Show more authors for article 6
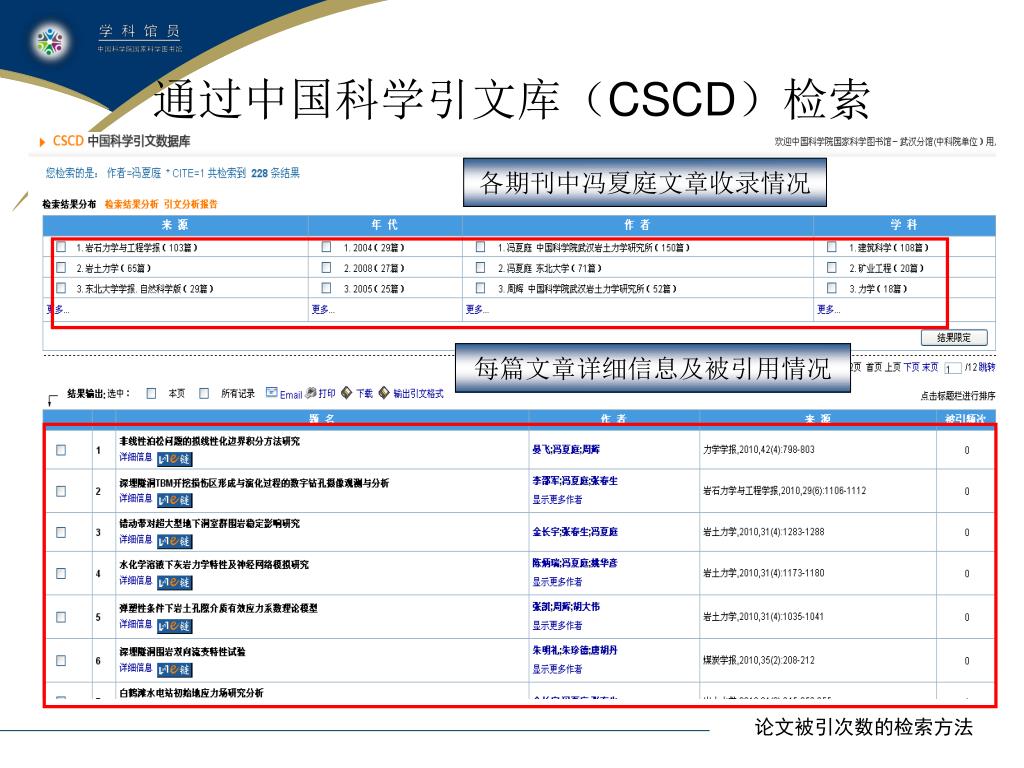The width and height of the screenshot is (1024, 768). (x=557, y=669)
